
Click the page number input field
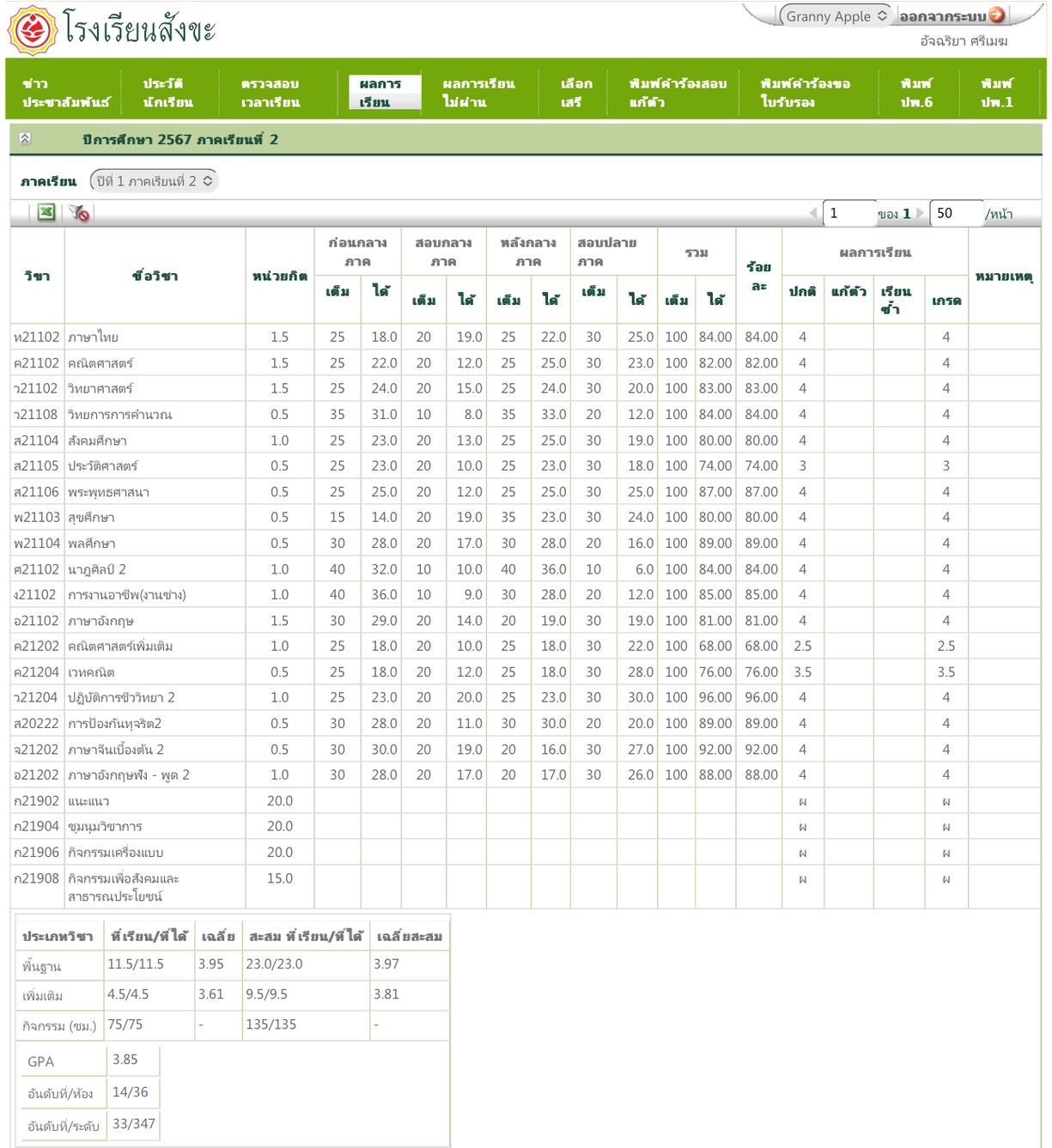click(x=848, y=213)
